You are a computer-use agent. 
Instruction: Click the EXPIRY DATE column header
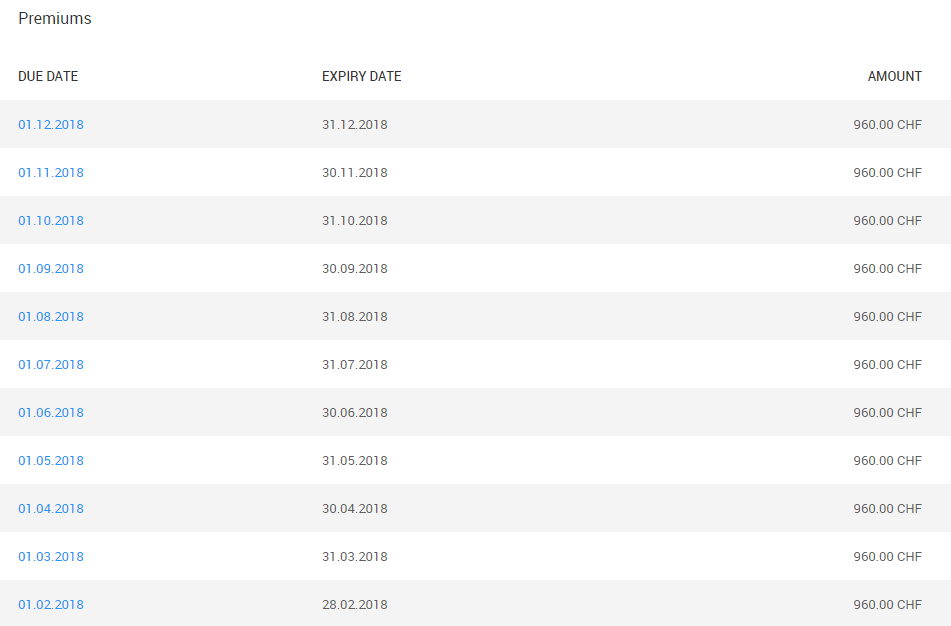(361, 76)
